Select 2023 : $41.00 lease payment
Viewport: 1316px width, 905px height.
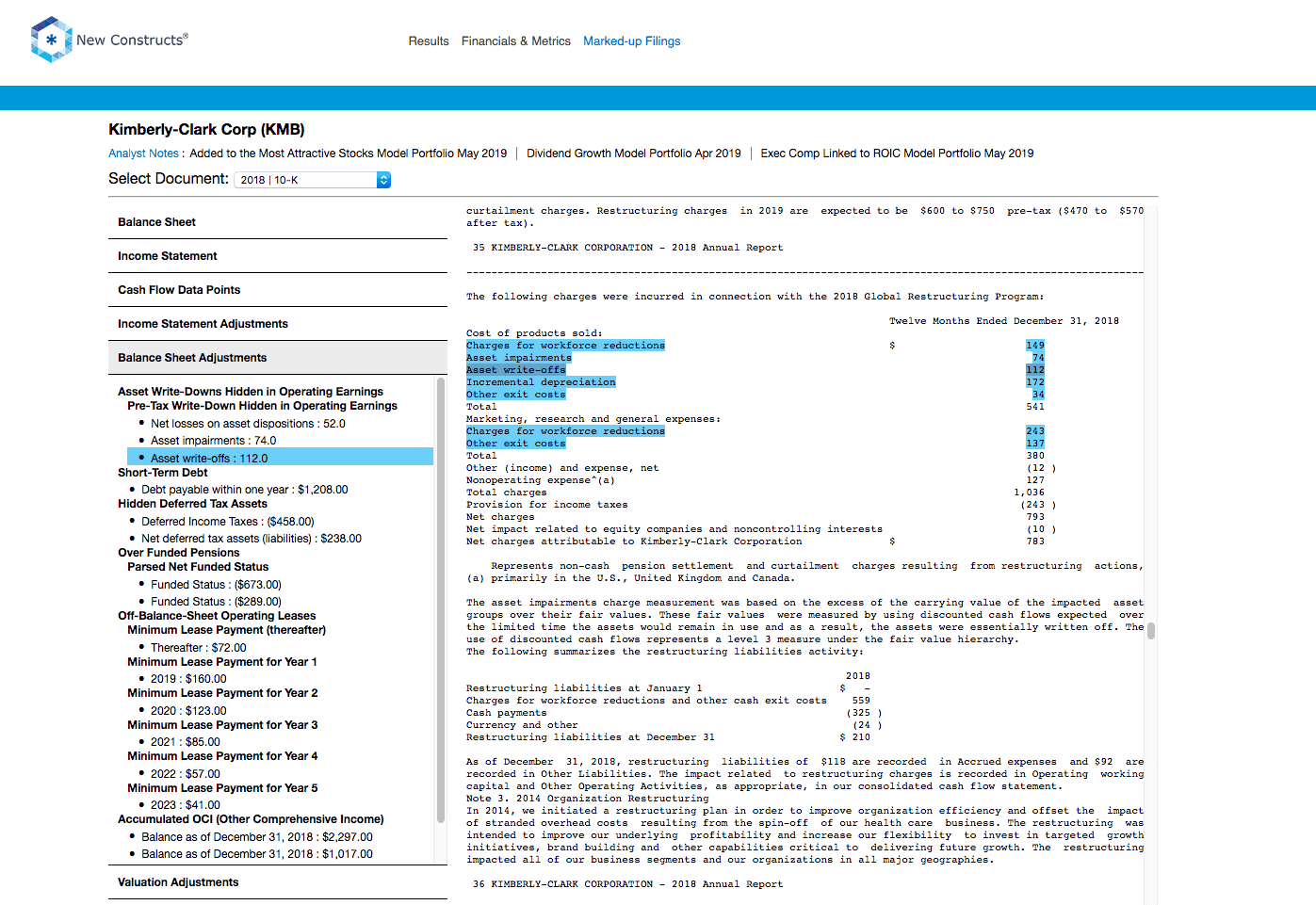pos(185,805)
